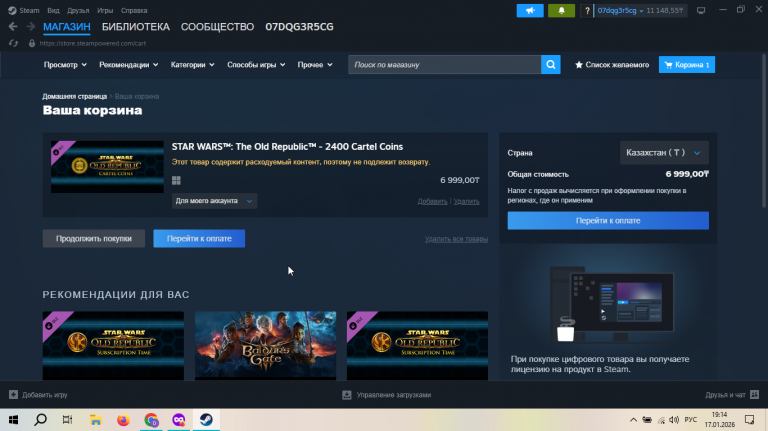Expand the Категории dropdown
This screenshot has width=768, height=431.
[192, 65]
